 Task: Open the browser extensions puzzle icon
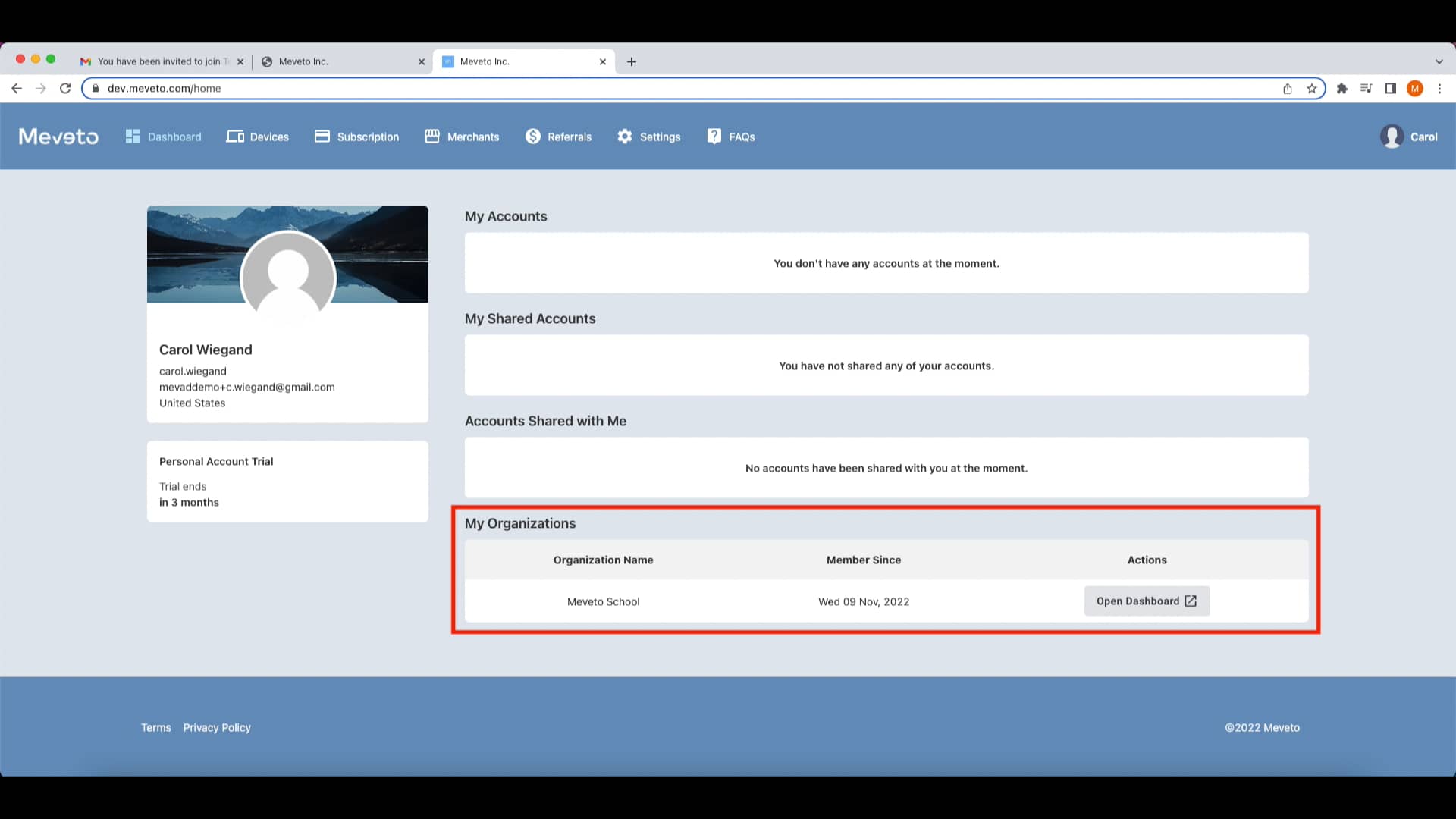[1341, 88]
